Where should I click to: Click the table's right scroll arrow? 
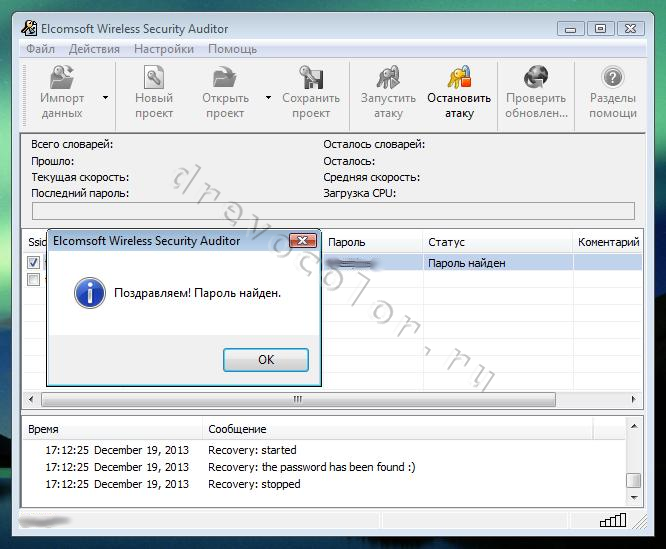tap(634, 399)
